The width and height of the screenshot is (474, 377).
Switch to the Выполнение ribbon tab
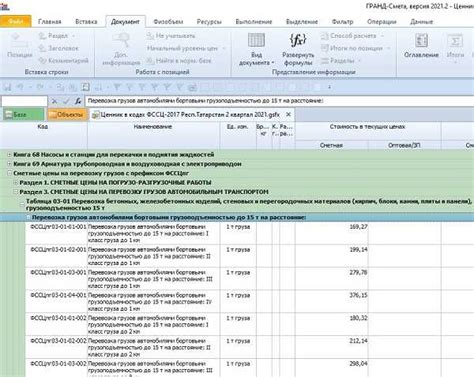coord(254,22)
